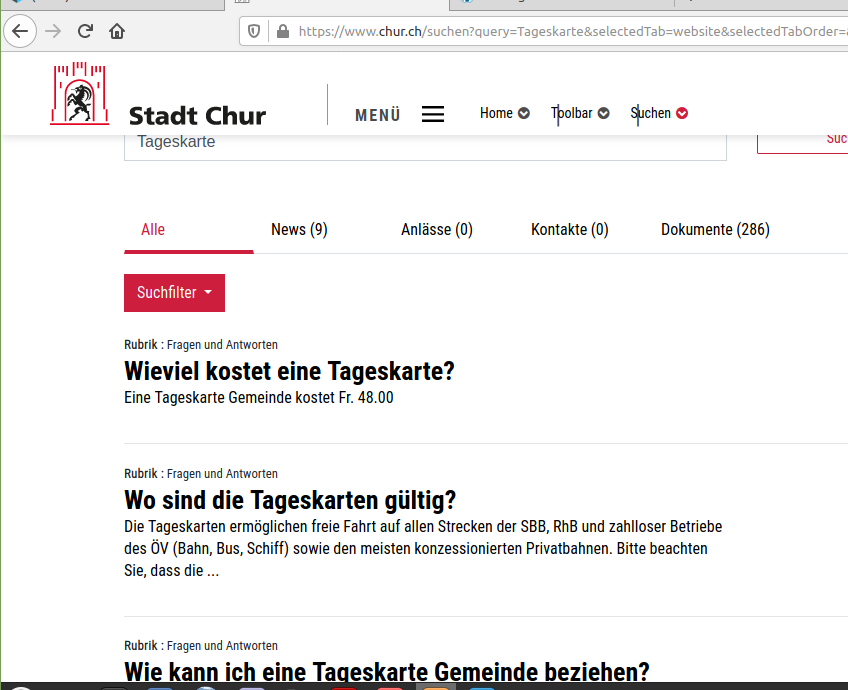This screenshot has width=848, height=690.
Task: Show tracking protection shield info
Action: tap(254, 31)
